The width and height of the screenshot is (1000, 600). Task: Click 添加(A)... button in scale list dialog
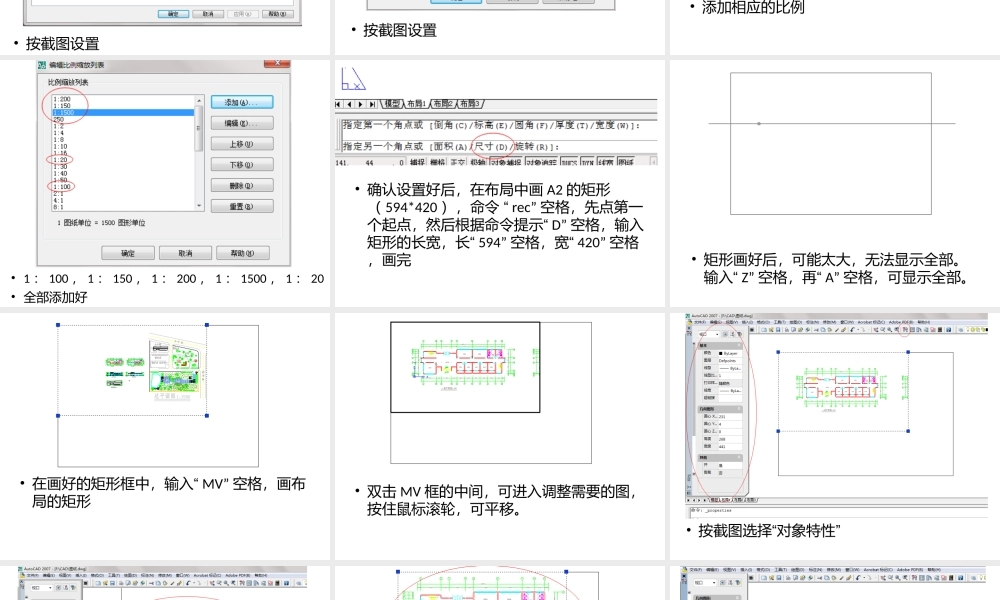[x=242, y=102]
